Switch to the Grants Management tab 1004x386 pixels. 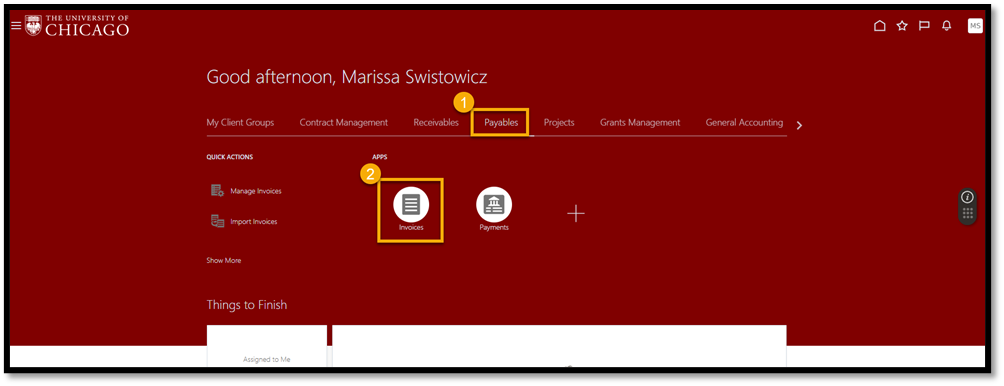[x=640, y=122]
